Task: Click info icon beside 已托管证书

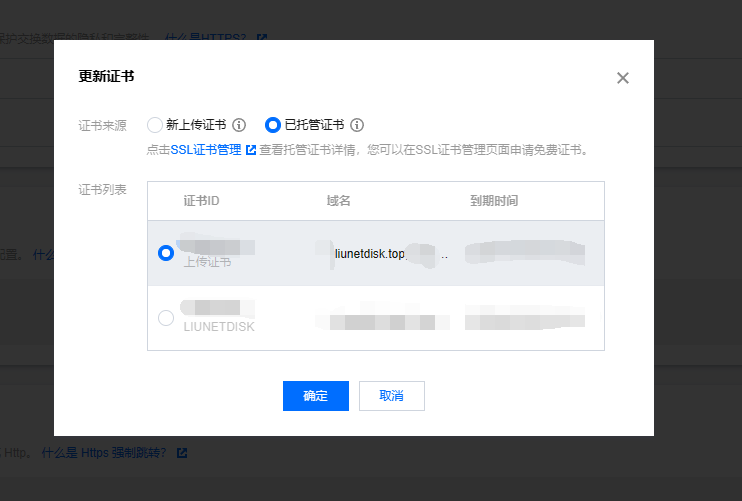Action: point(357,125)
